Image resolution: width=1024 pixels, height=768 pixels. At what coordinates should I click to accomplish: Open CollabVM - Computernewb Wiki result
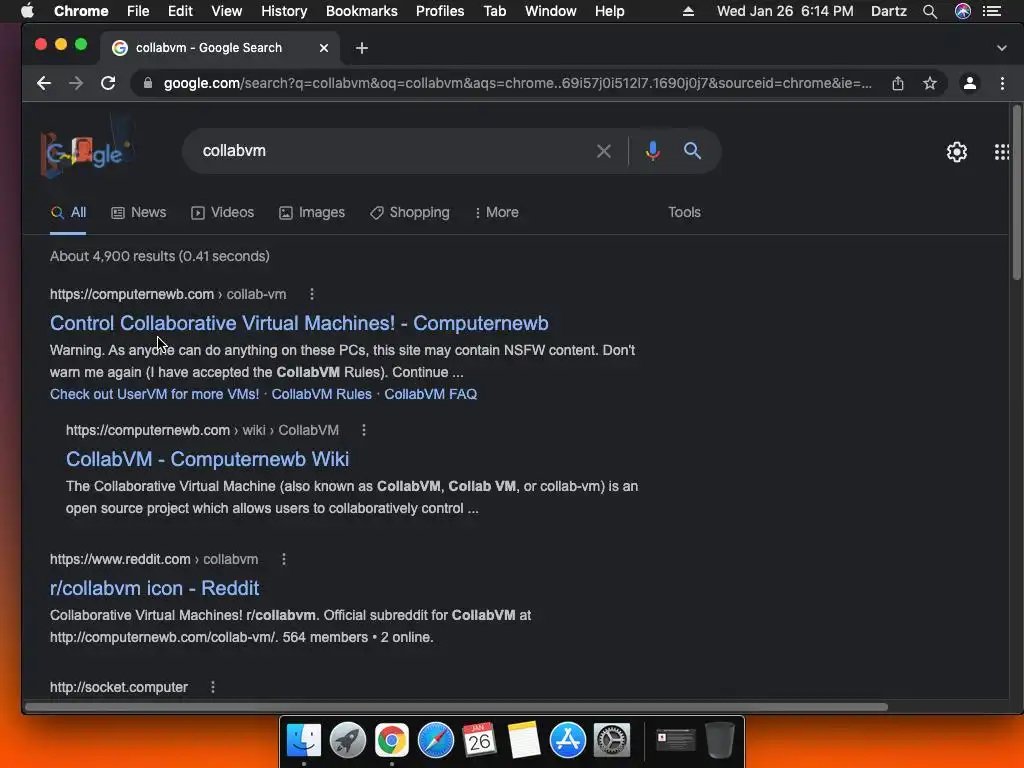[208, 459]
